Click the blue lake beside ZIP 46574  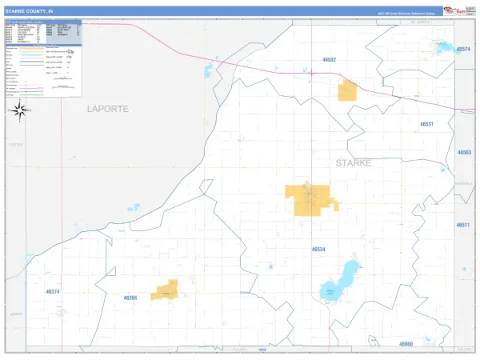445,48
